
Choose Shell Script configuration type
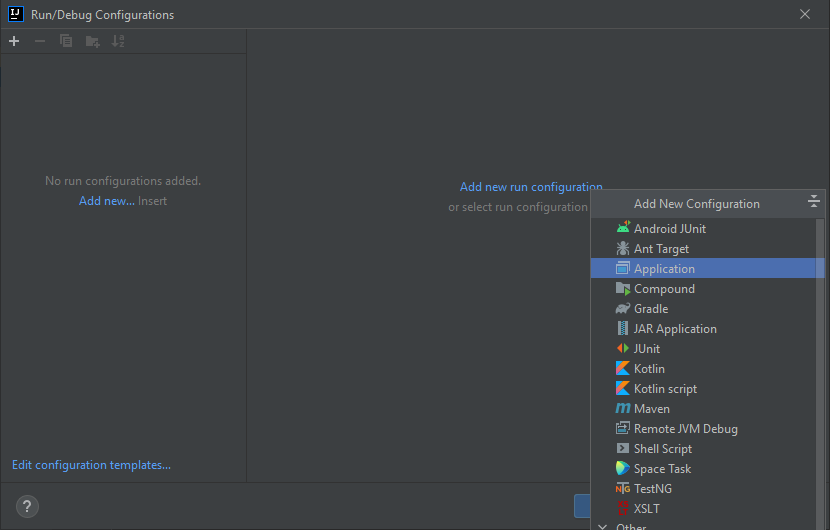703,448
